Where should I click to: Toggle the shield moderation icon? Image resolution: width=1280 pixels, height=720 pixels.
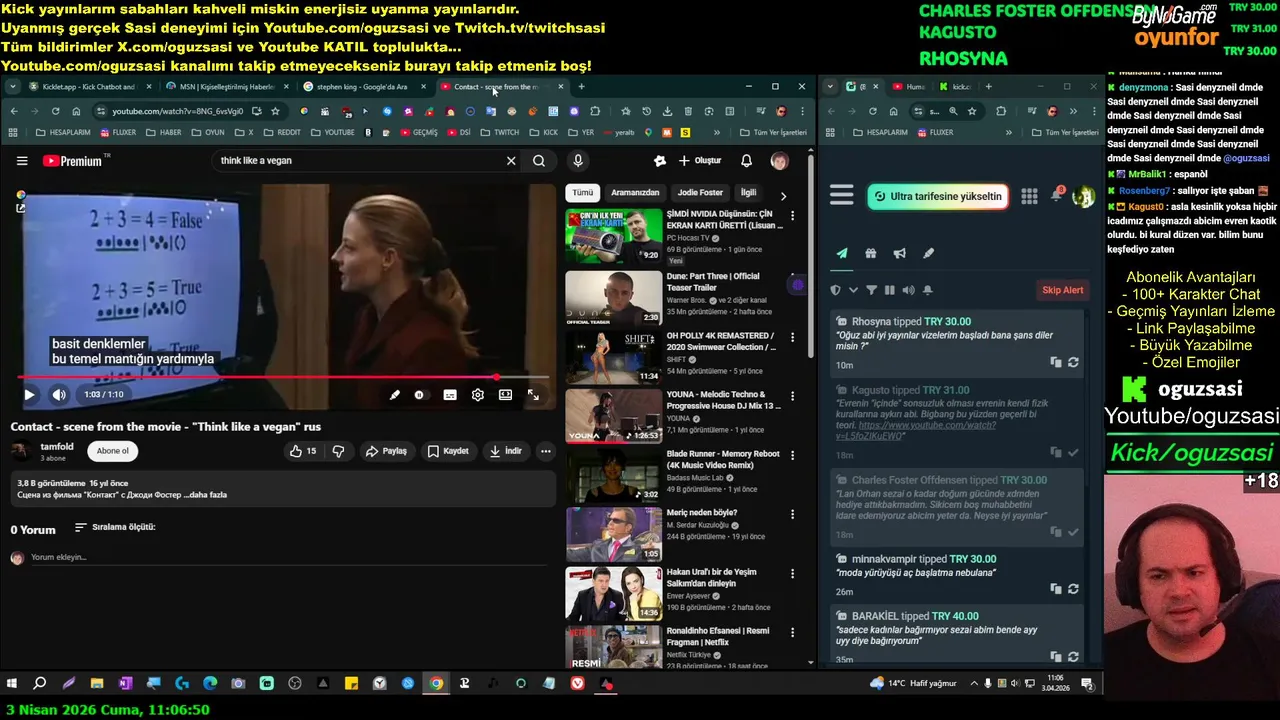836,290
